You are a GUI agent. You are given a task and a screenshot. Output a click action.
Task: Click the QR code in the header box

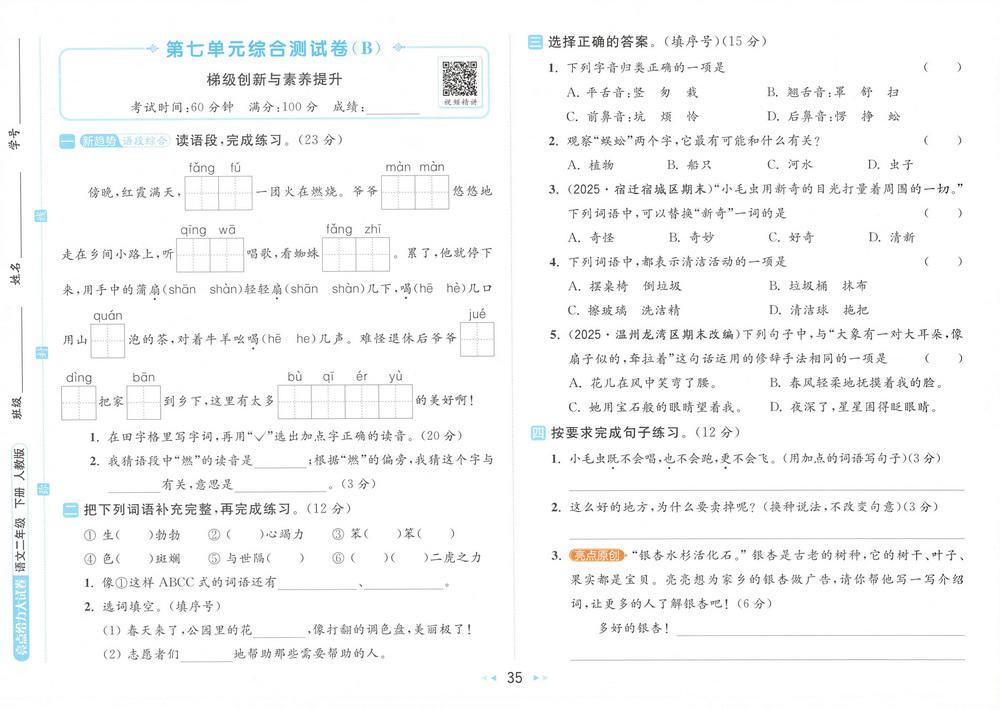(x=460, y=79)
